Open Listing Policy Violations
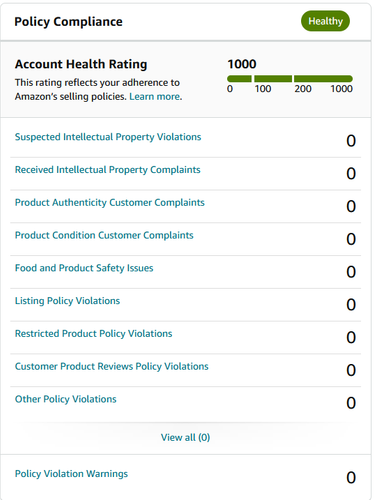This screenshot has height=500, width=379. [67, 301]
